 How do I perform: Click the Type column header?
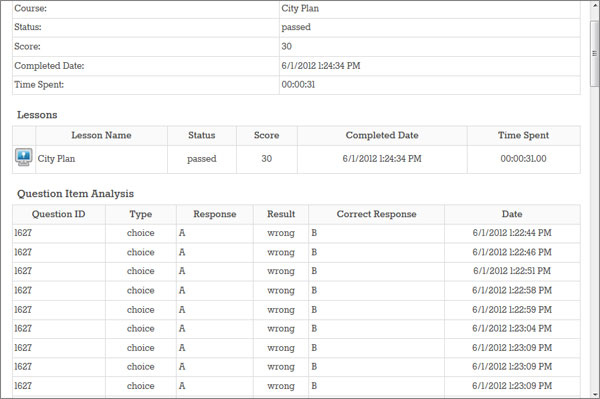click(x=140, y=214)
